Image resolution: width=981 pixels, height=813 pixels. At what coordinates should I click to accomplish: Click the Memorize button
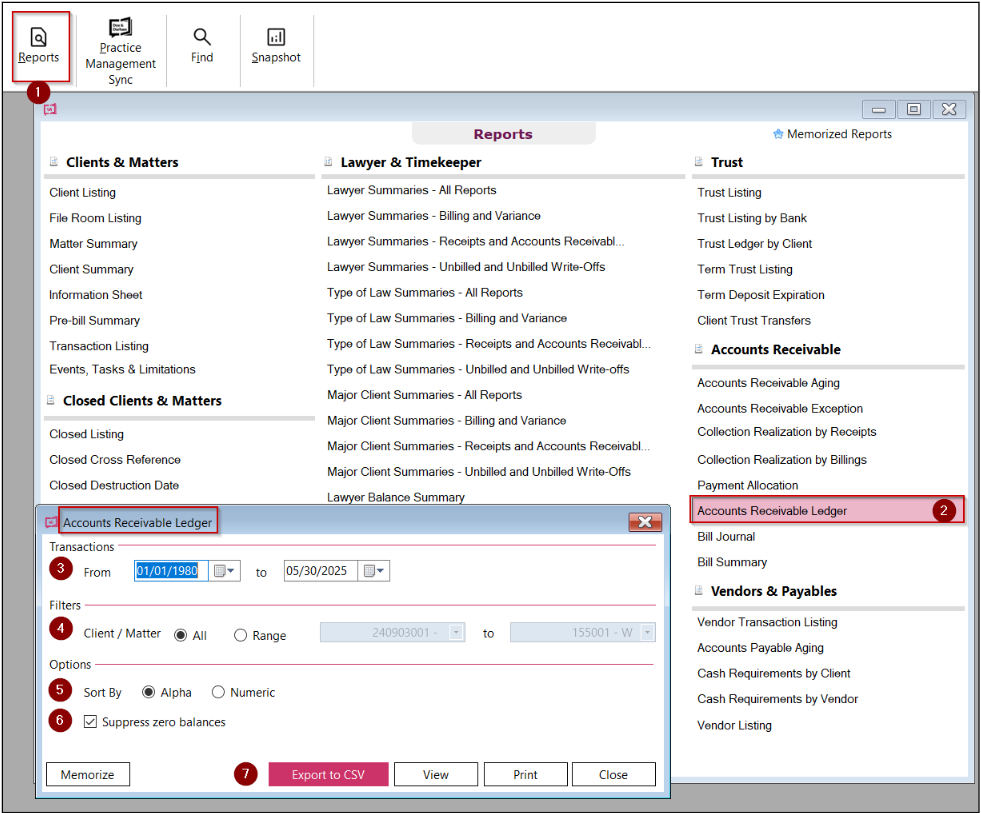point(88,774)
